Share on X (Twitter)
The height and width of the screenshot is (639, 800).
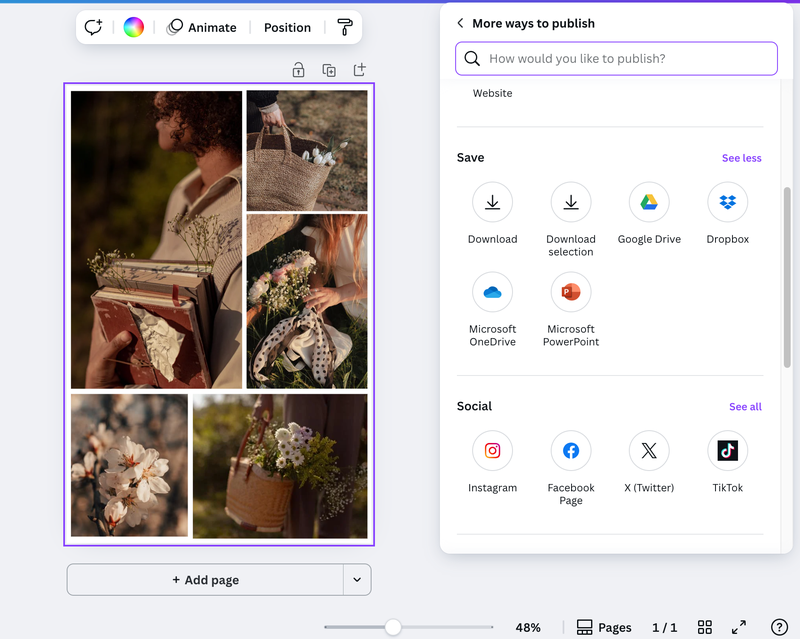649,451
